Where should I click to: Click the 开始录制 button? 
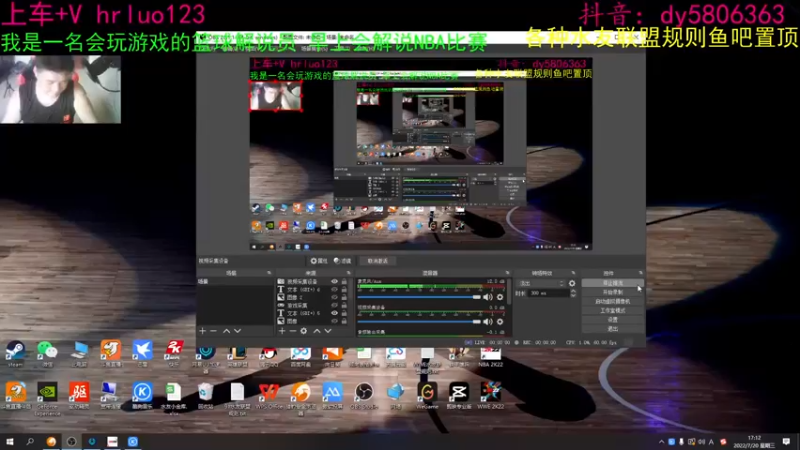pos(612,292)
